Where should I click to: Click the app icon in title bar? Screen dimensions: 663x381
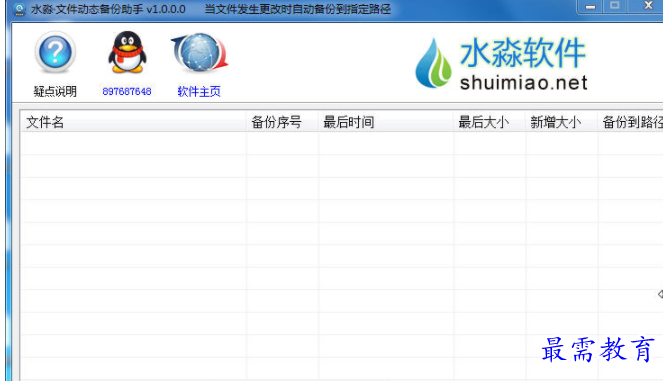point(19,9)
